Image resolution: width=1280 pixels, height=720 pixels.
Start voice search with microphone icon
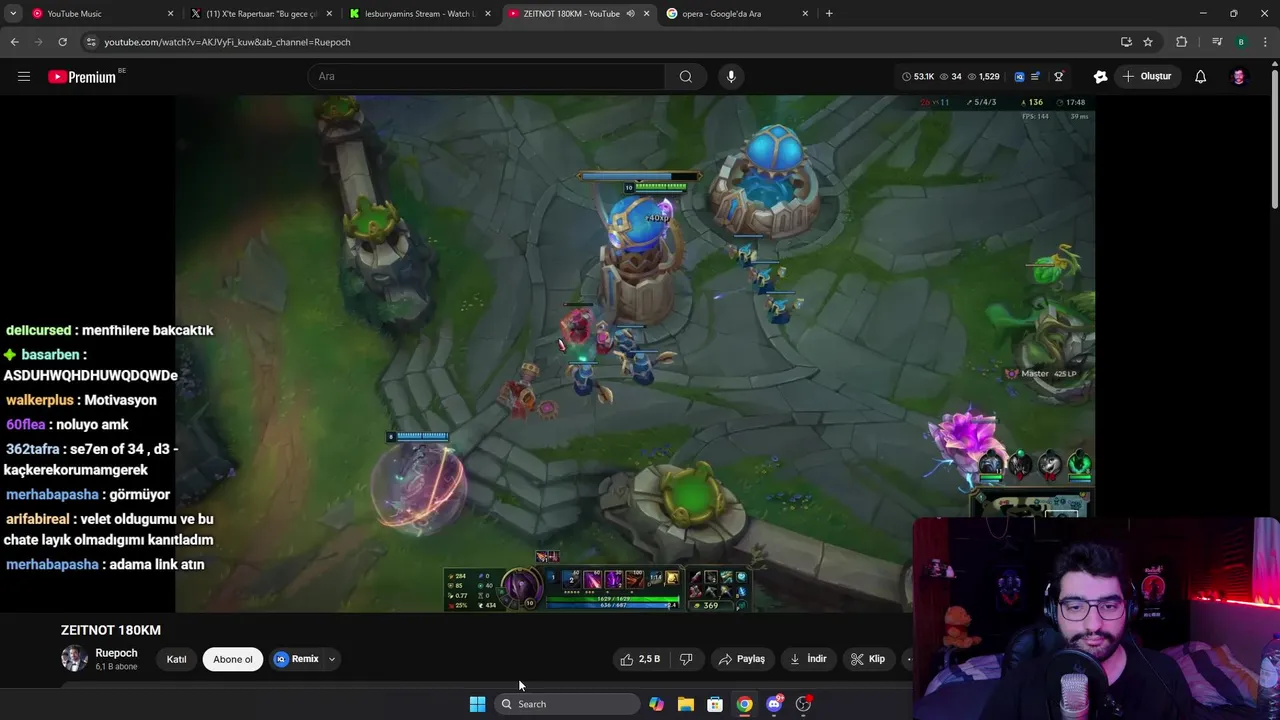click(x=731, y=76)
